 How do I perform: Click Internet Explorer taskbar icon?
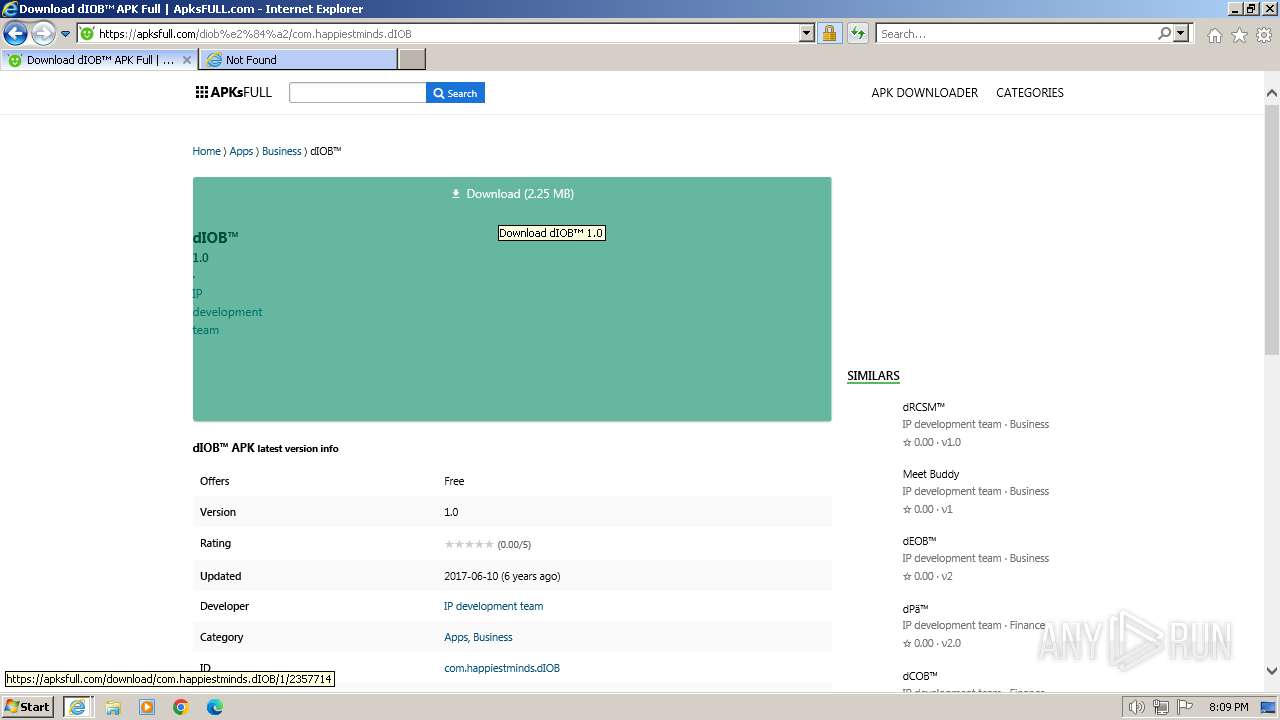(x=77, y=707)
